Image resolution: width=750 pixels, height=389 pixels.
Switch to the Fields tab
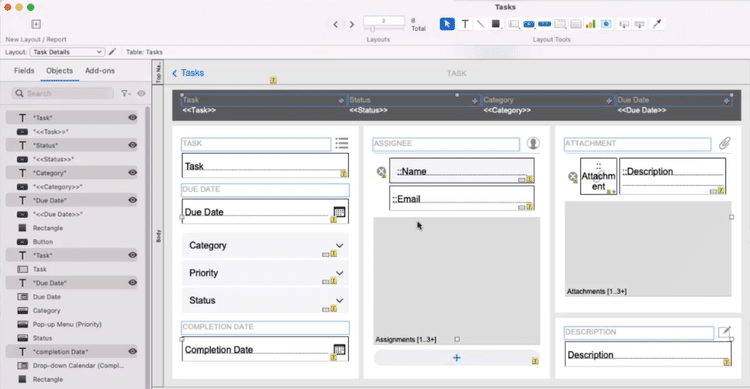click(24, 71)
